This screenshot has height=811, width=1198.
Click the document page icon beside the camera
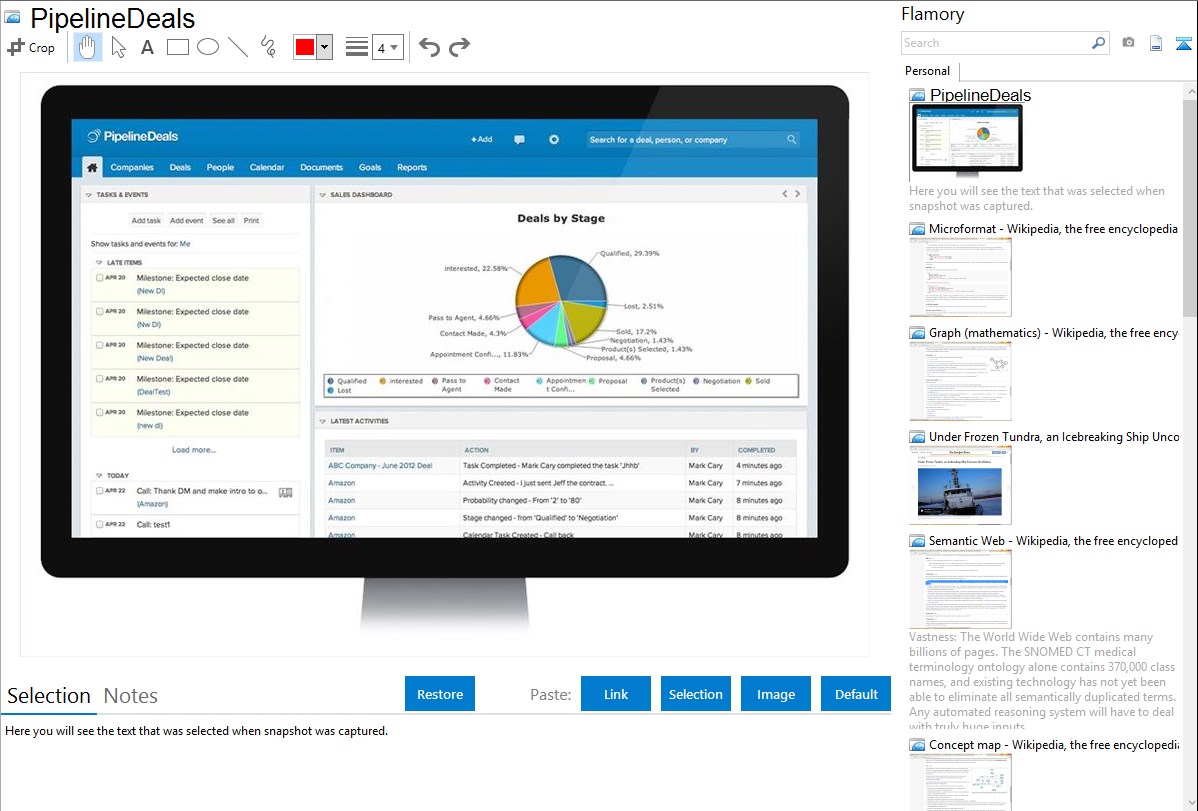click(1156, 43)
